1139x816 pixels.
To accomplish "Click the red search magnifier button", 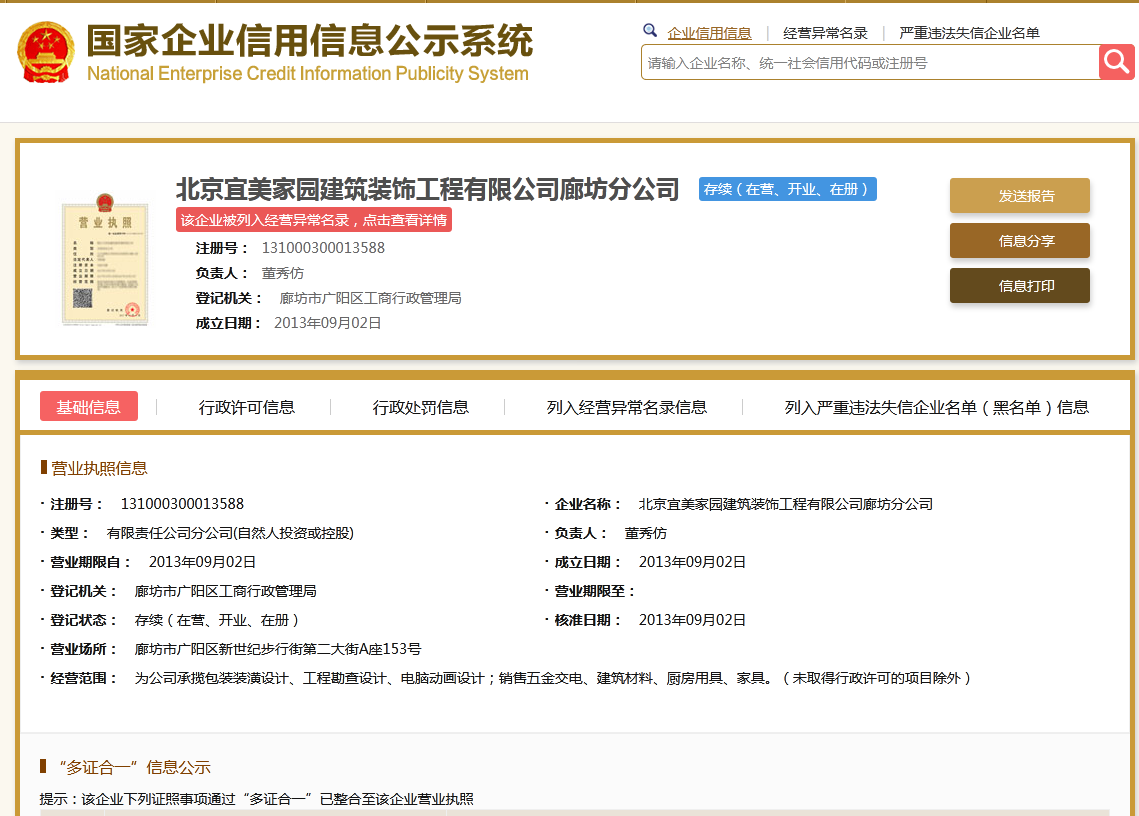I will tap(1116, 62).
